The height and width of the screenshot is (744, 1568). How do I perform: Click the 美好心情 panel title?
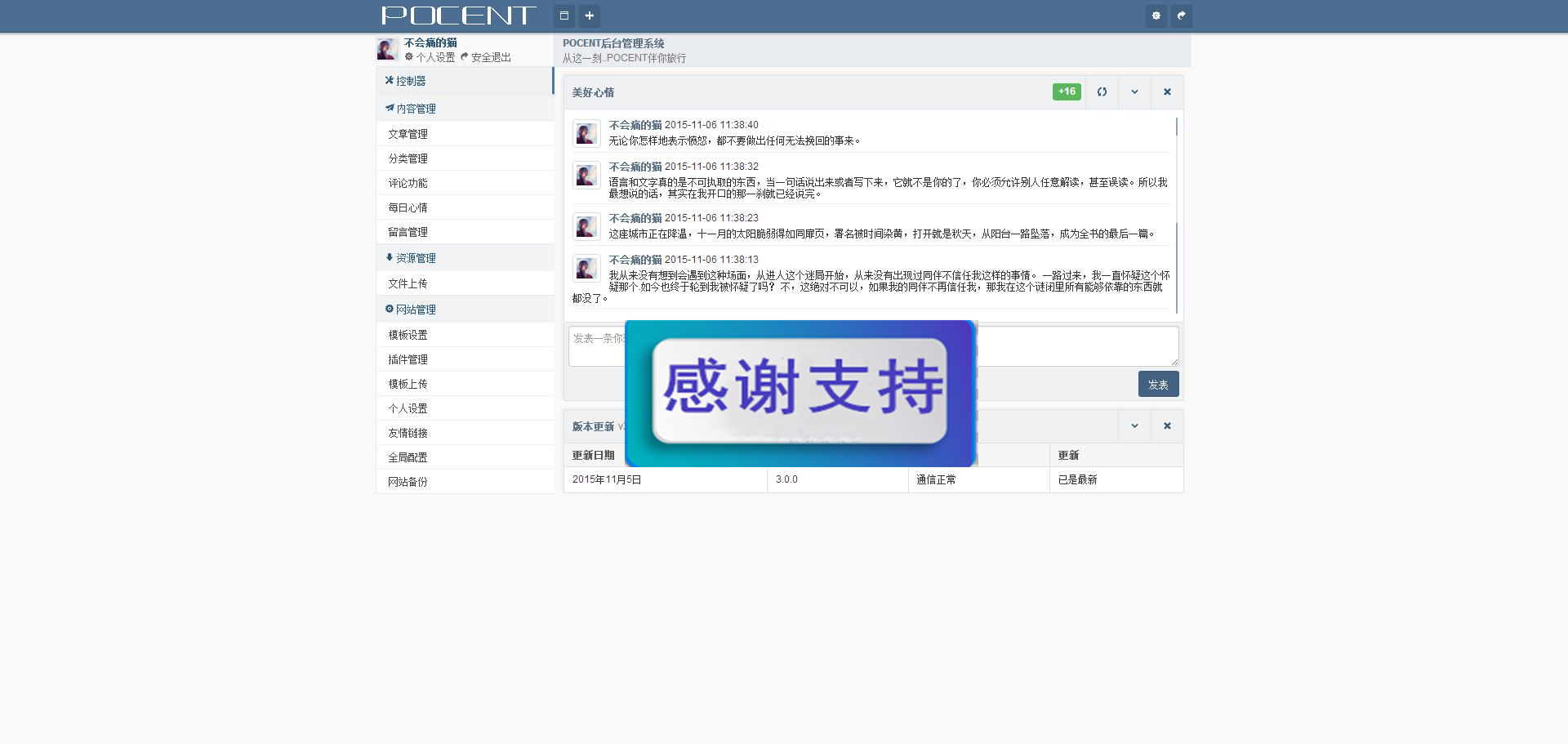click(593, 92)
